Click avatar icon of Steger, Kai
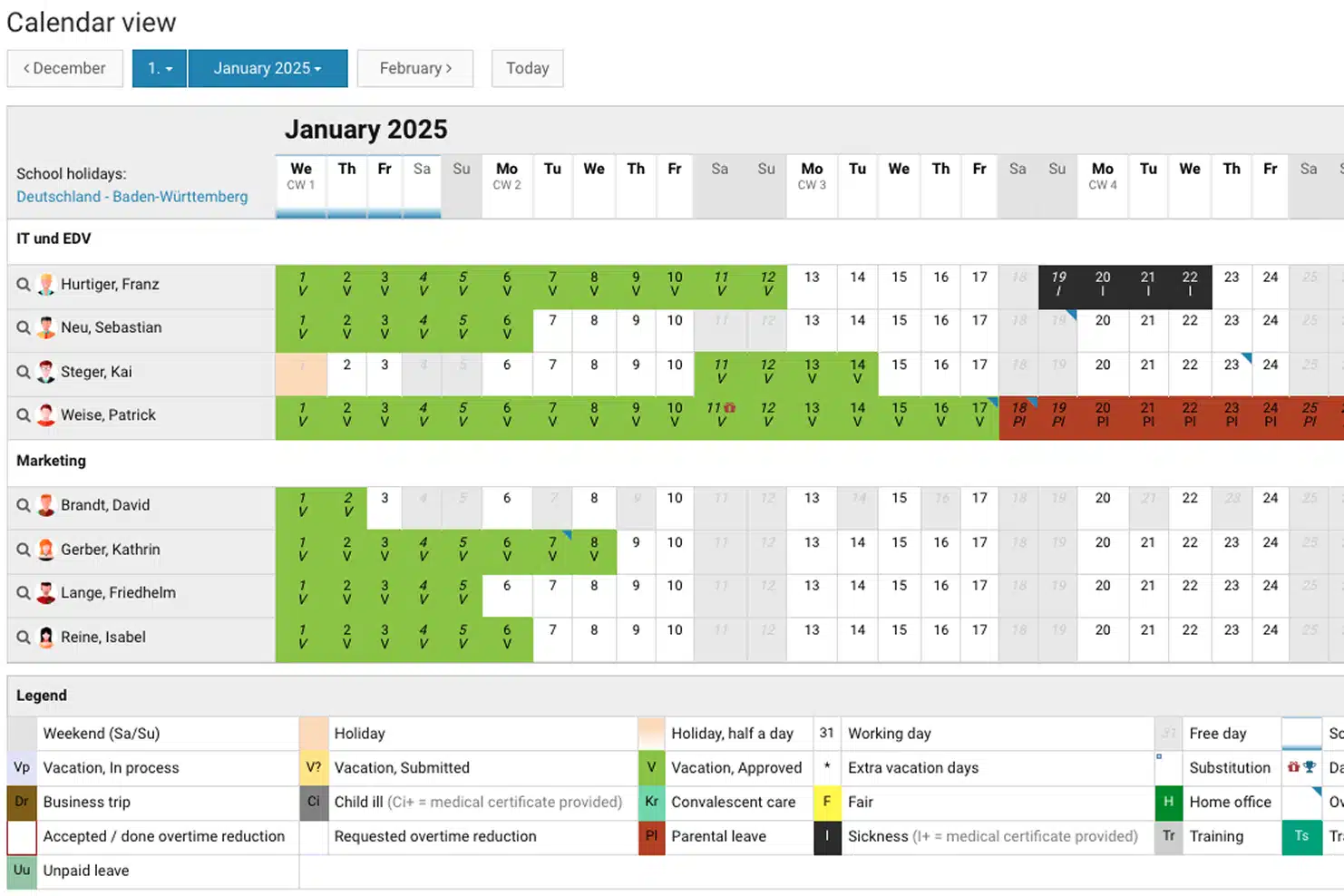The width and height of the screenshot is (1344, 896). [x=46, y=372]
